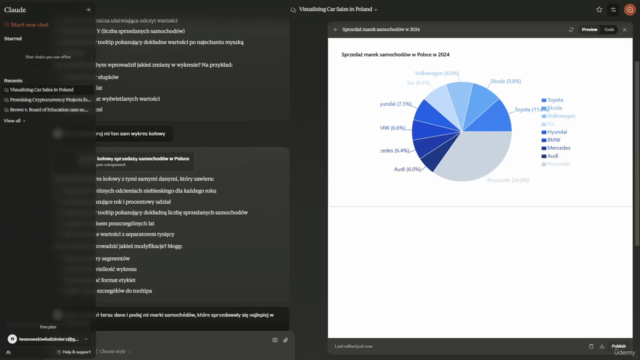This screenshot has height=360, width=640.
Task: Toggle Volkswagen legend entry
Action: click(558, 116)
